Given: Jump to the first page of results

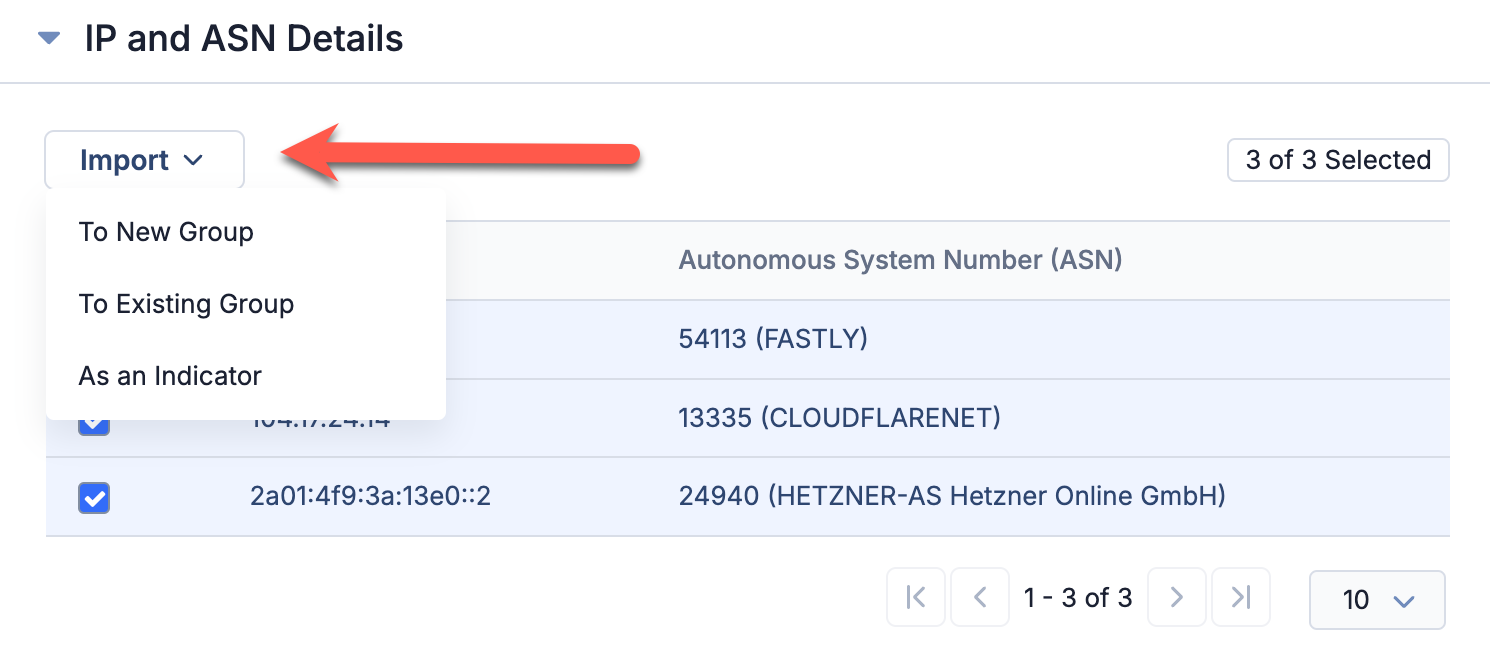Looking at the screenshot, I should (x=915, y=597).
